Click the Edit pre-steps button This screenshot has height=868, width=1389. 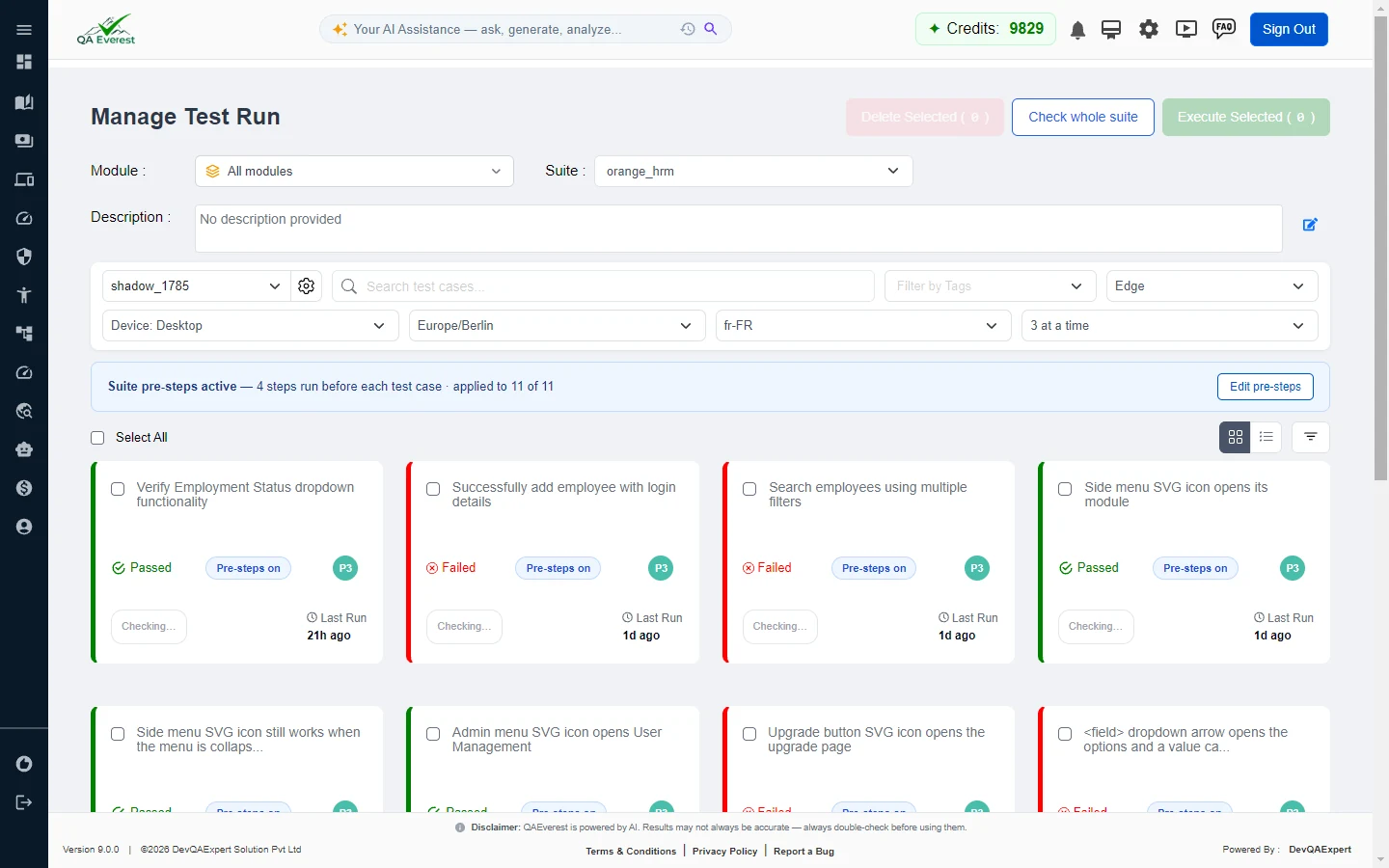pyautogui.click(x=1266, y=387)
